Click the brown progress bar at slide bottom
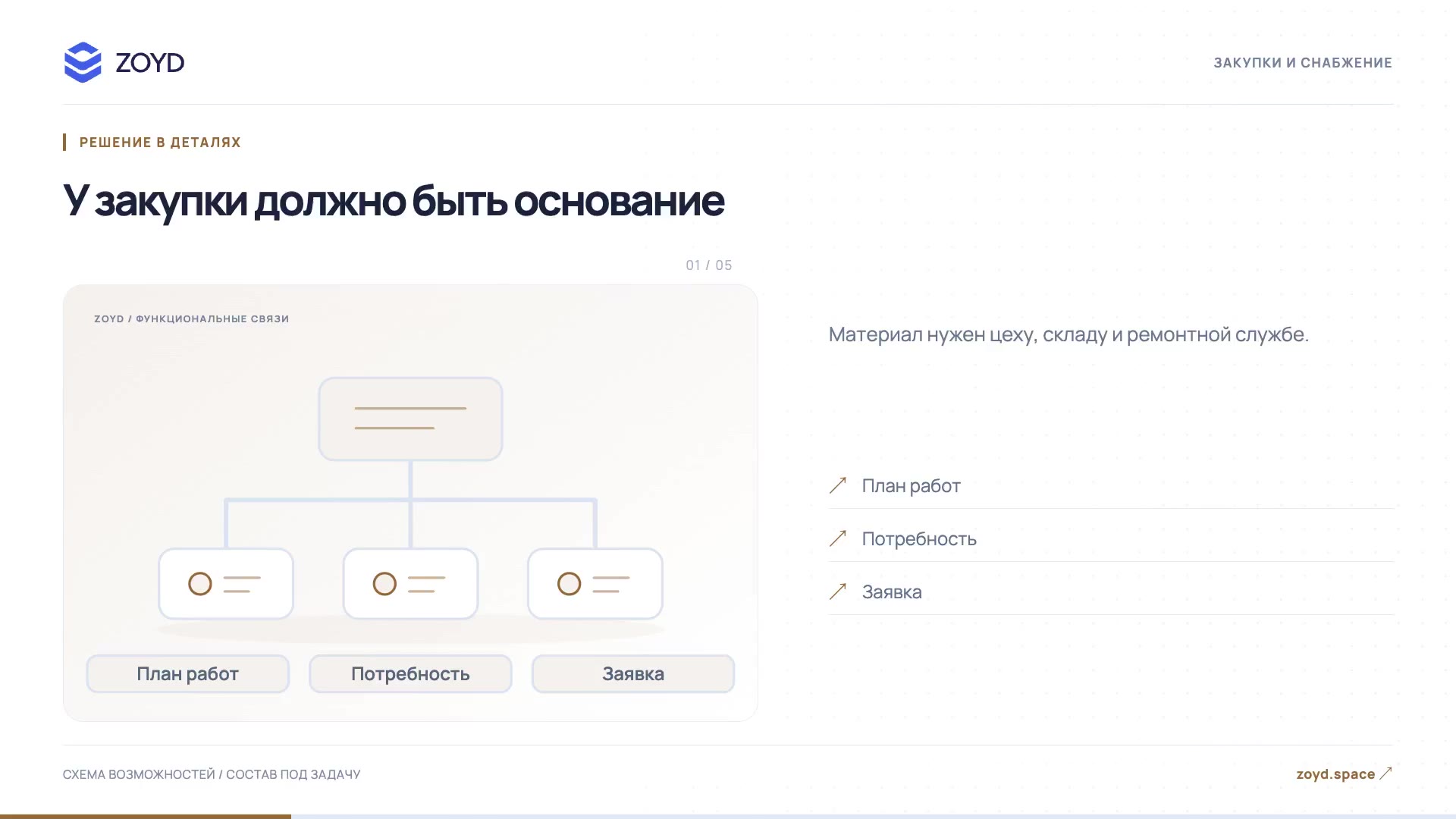The height and width of the screenshot is (819, 1456). point(146,817)
